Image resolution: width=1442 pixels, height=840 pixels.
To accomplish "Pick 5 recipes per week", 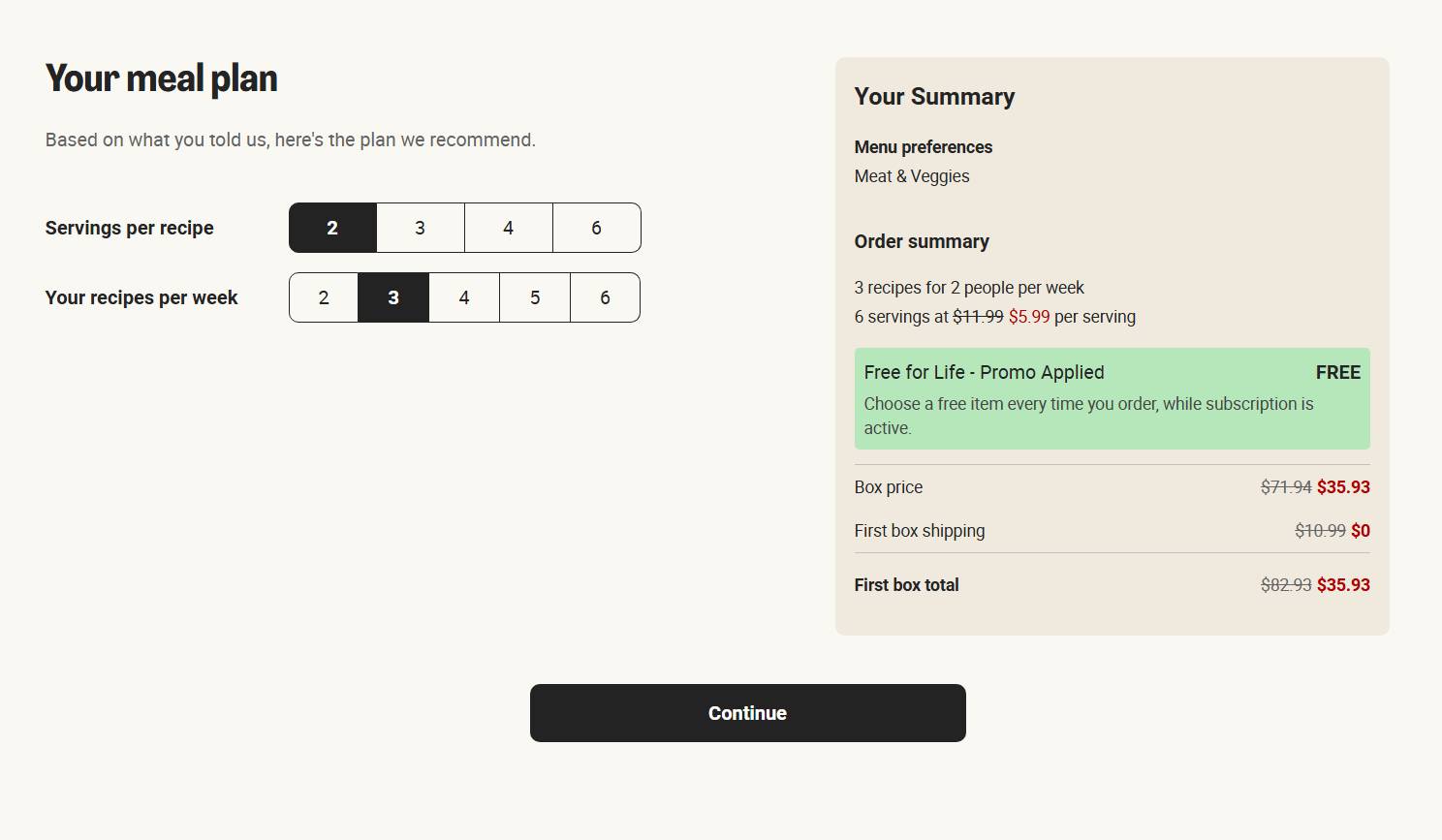I will [535, 297].
